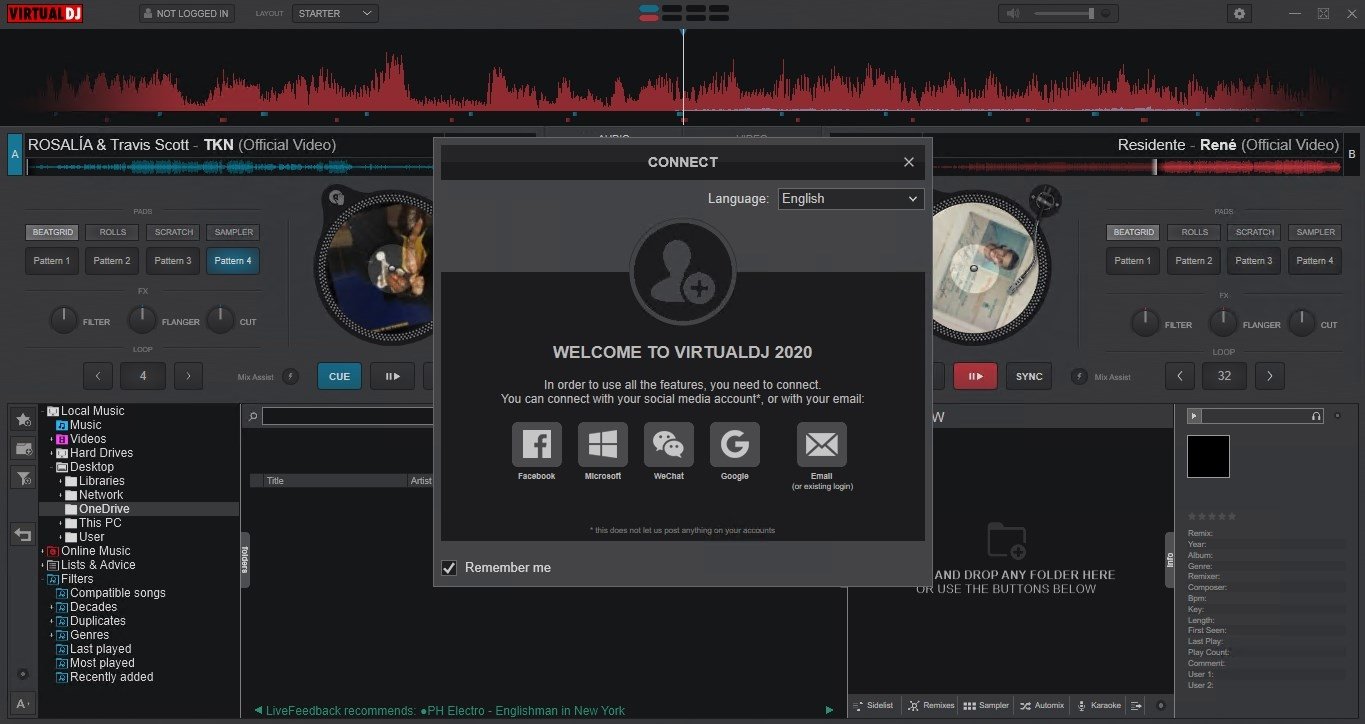Open the Language dropdown set to English
This screenshot has height=724, width=1365.
pos(851,199)
